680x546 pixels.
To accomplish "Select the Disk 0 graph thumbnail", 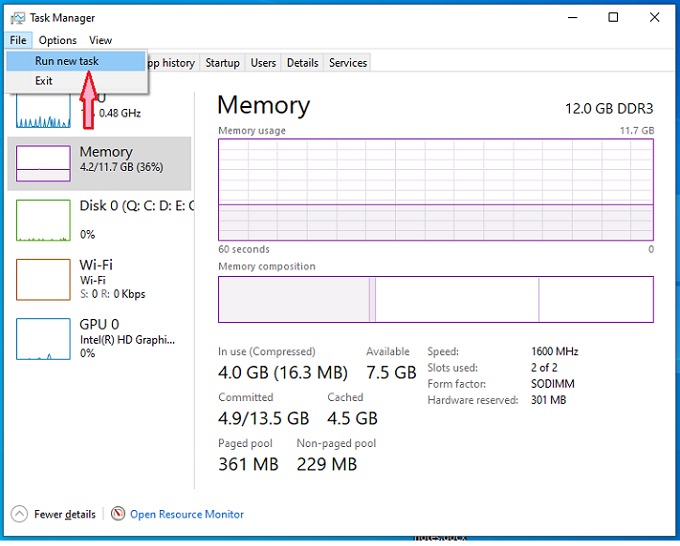I will coord(42,220).
